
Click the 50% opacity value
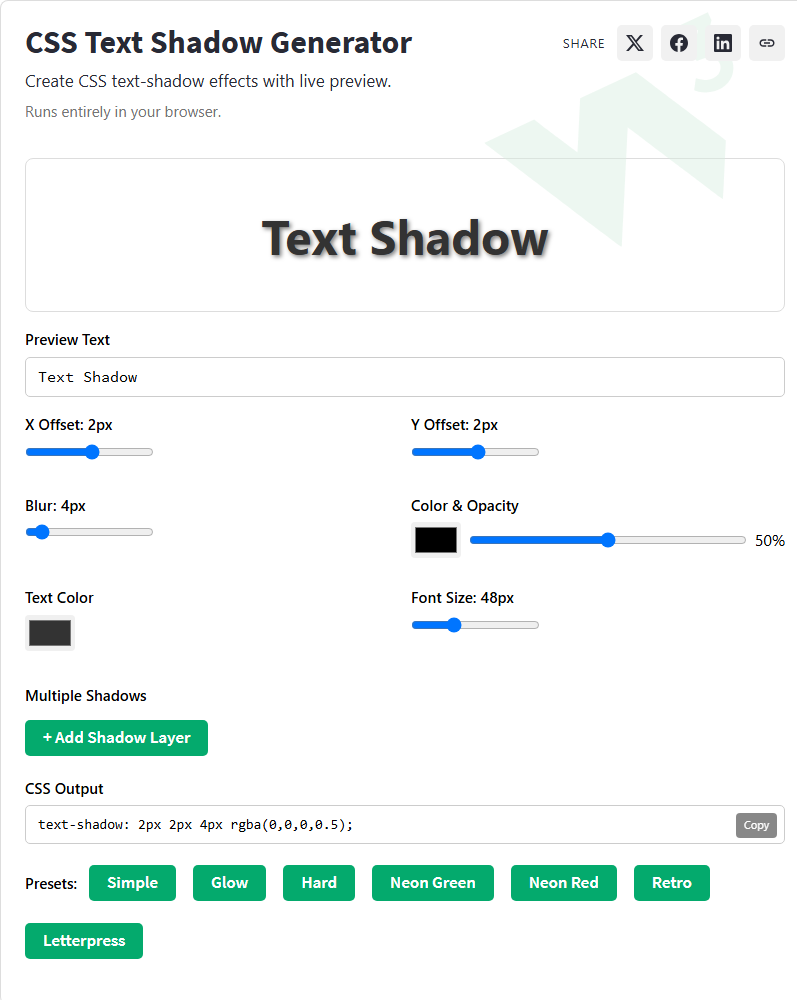tap(770, 541)
